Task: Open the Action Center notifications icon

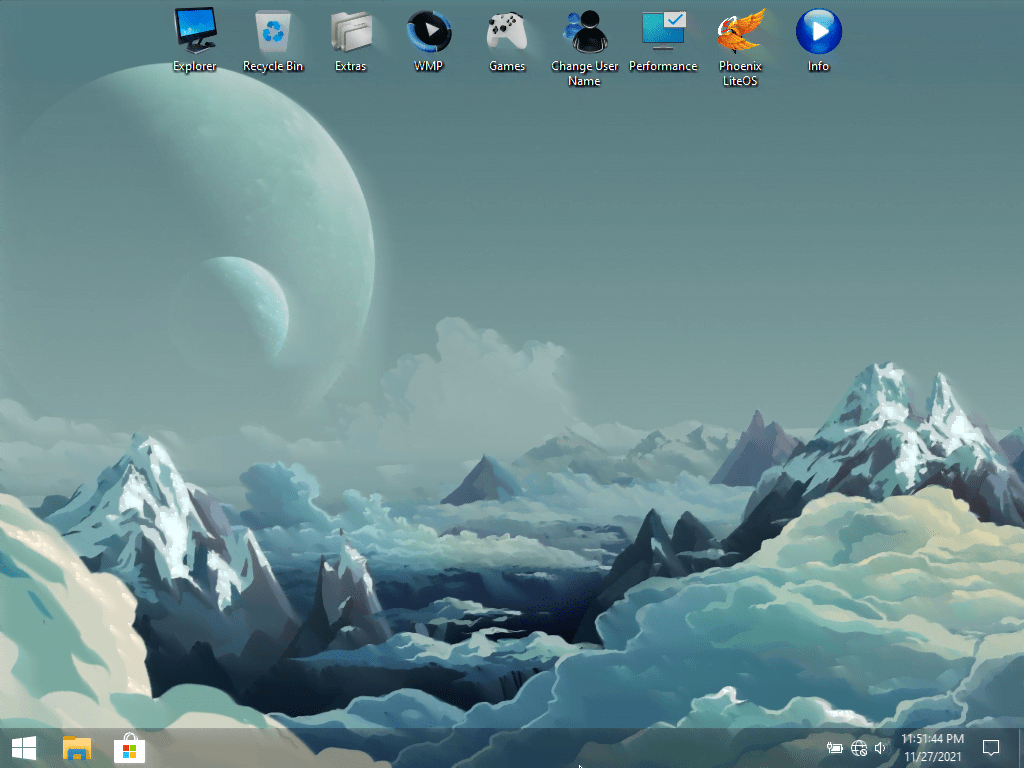Action: click(x=991, y=748)
